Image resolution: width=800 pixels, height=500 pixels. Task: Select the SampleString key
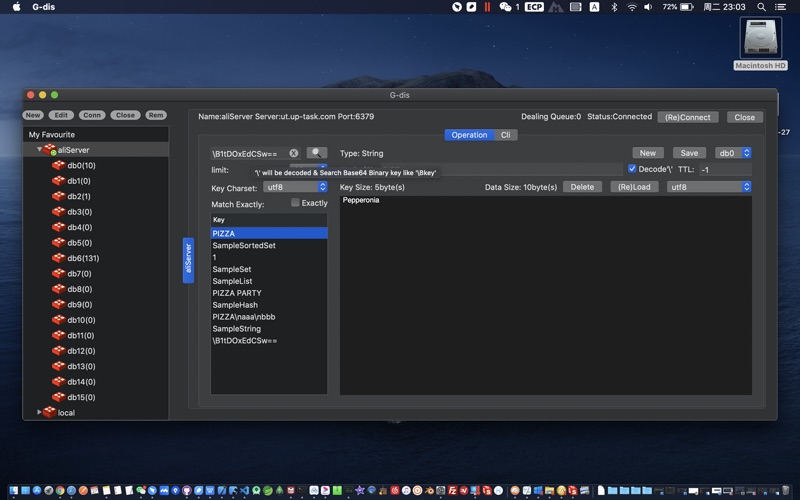[x=269, y=329]
